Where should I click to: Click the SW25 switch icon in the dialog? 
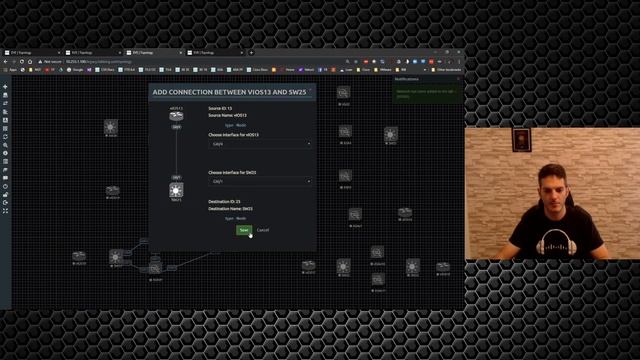pos(176,190)
